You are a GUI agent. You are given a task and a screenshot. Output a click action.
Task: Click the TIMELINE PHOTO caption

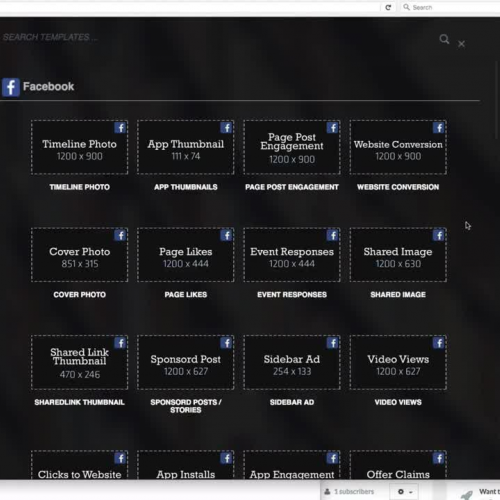tap(80, 187)
